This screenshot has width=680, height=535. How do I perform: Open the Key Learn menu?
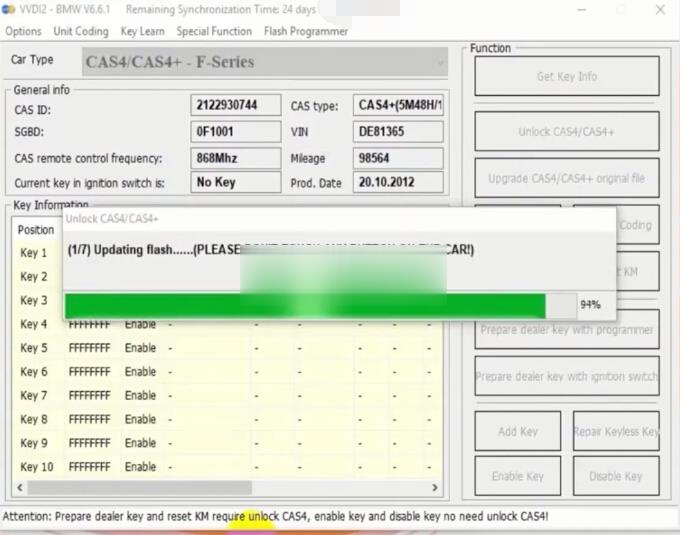tap(142, 31)
